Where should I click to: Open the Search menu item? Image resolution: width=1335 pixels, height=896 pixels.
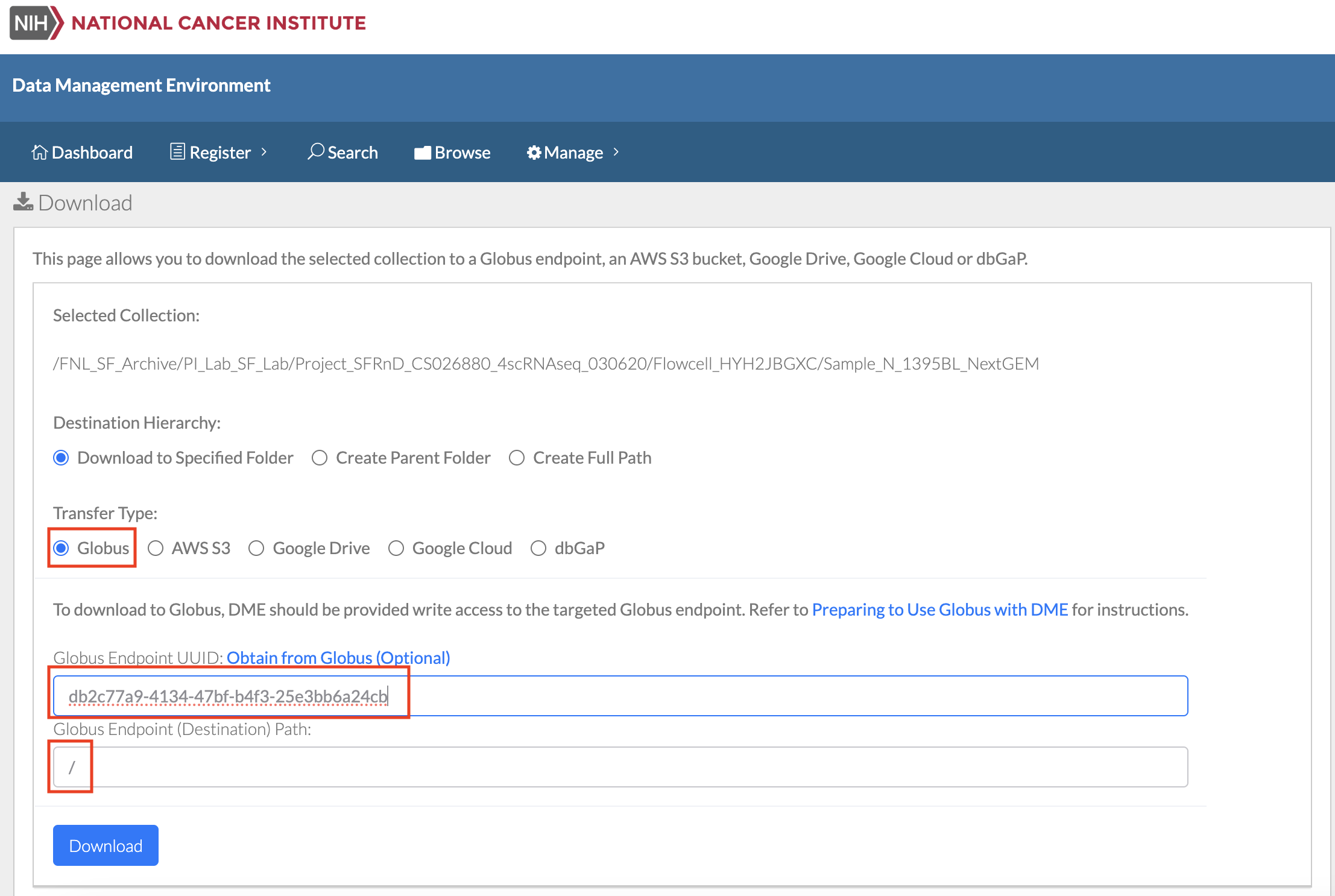pyautogui.click(x=352, y=153)
